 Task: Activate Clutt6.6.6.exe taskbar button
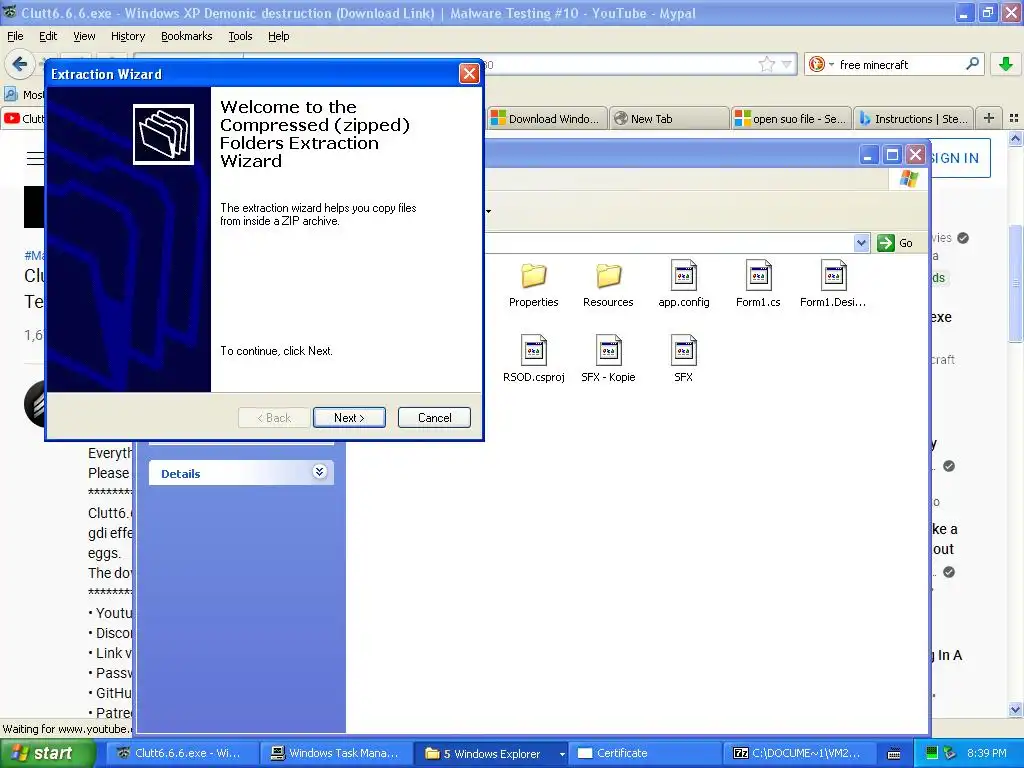(x=182, y=753)
